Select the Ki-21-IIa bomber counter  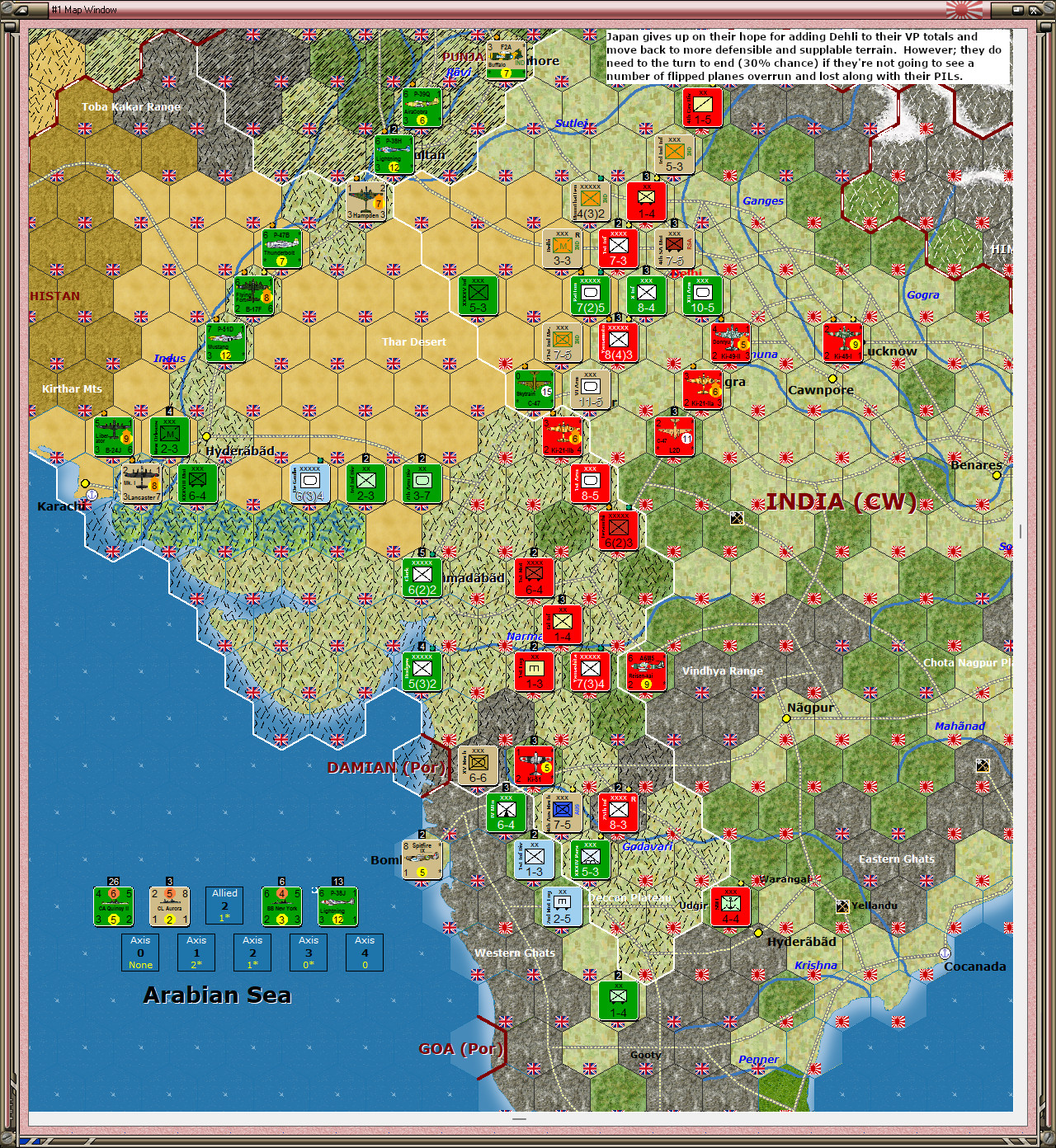(703, 390)
